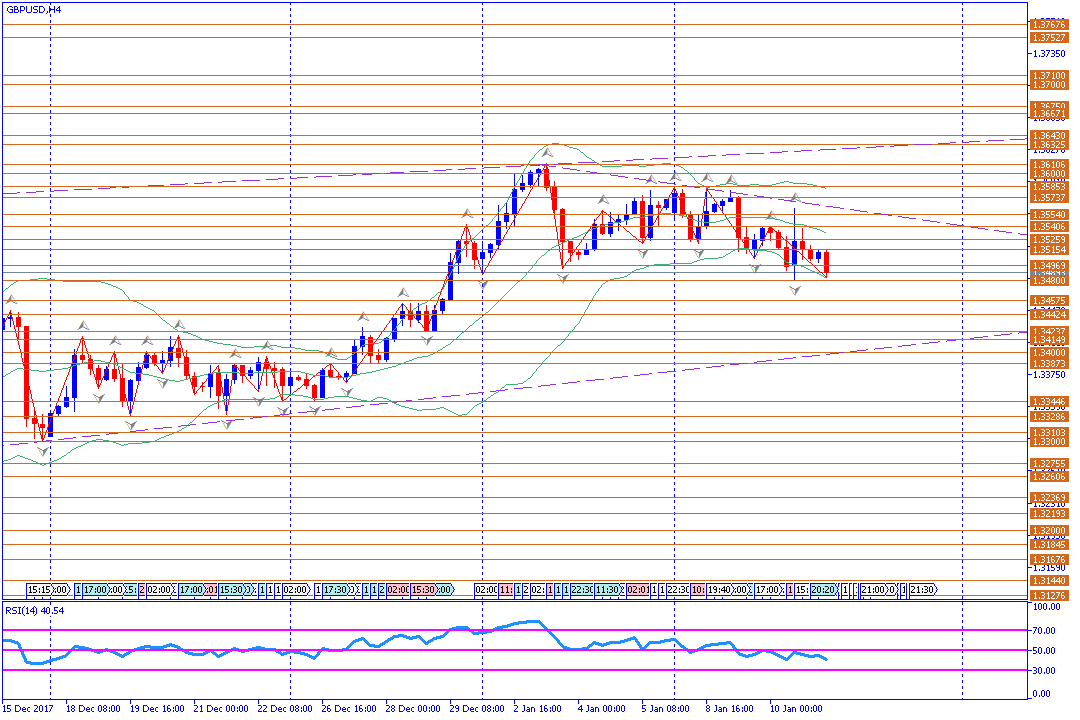Click the RSI 30.00 scale value
The image size is (1080, 720).
[x=1046, y=670]
